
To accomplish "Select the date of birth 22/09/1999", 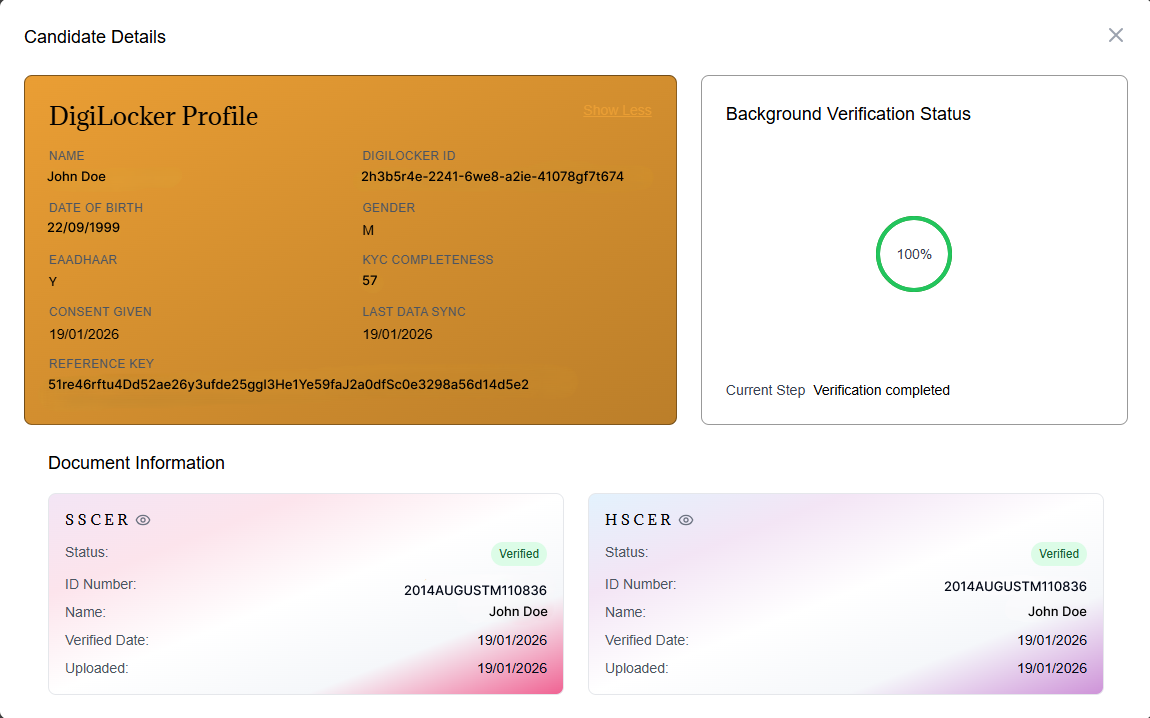I will click(84, 227).
